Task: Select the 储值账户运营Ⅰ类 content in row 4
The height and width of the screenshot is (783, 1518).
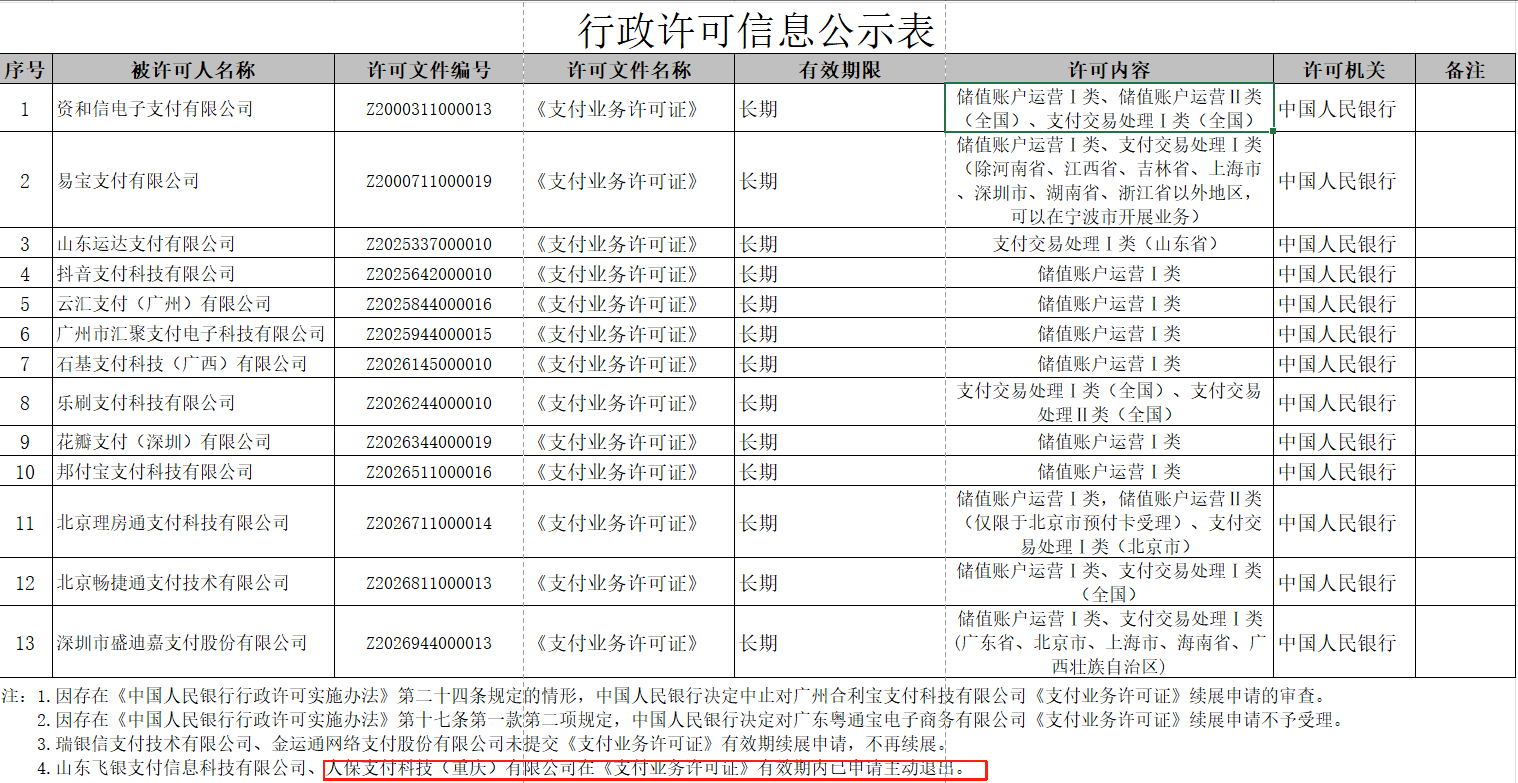Action: pyautogui.click(x=1109, y=272)
